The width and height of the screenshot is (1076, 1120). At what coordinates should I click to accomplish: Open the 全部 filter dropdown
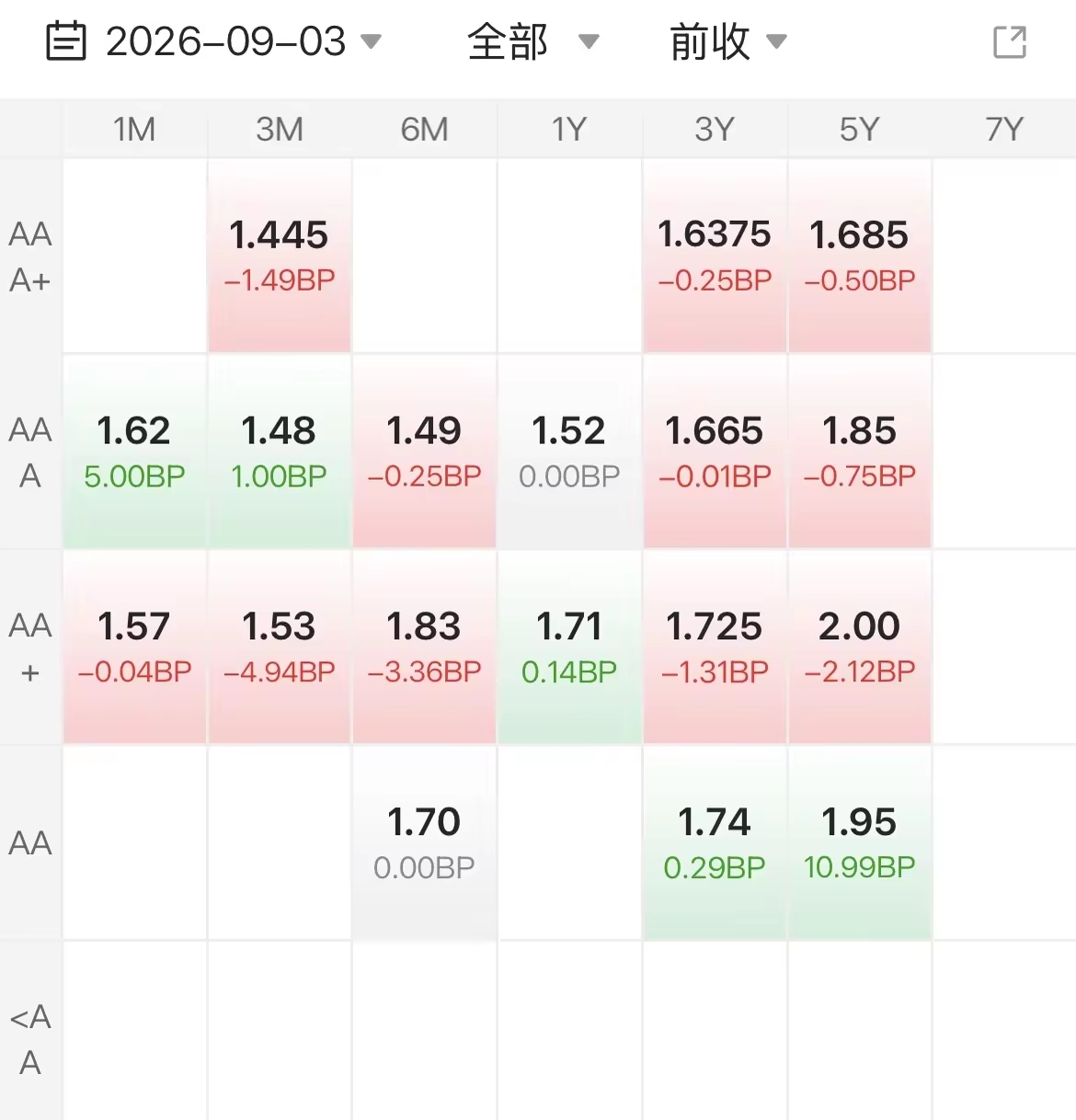point(532,41)
